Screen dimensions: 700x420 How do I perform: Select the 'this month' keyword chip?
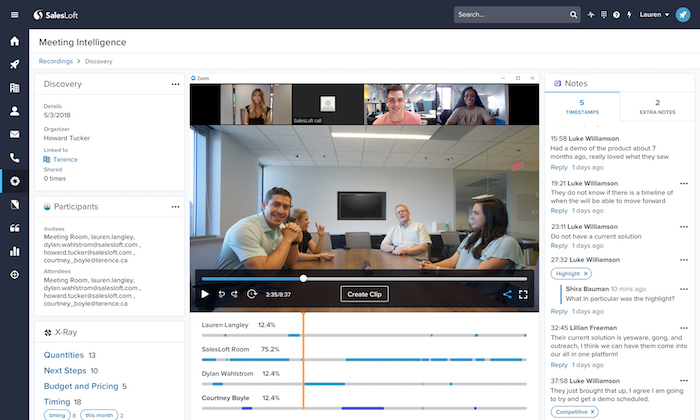pos(99,415)
